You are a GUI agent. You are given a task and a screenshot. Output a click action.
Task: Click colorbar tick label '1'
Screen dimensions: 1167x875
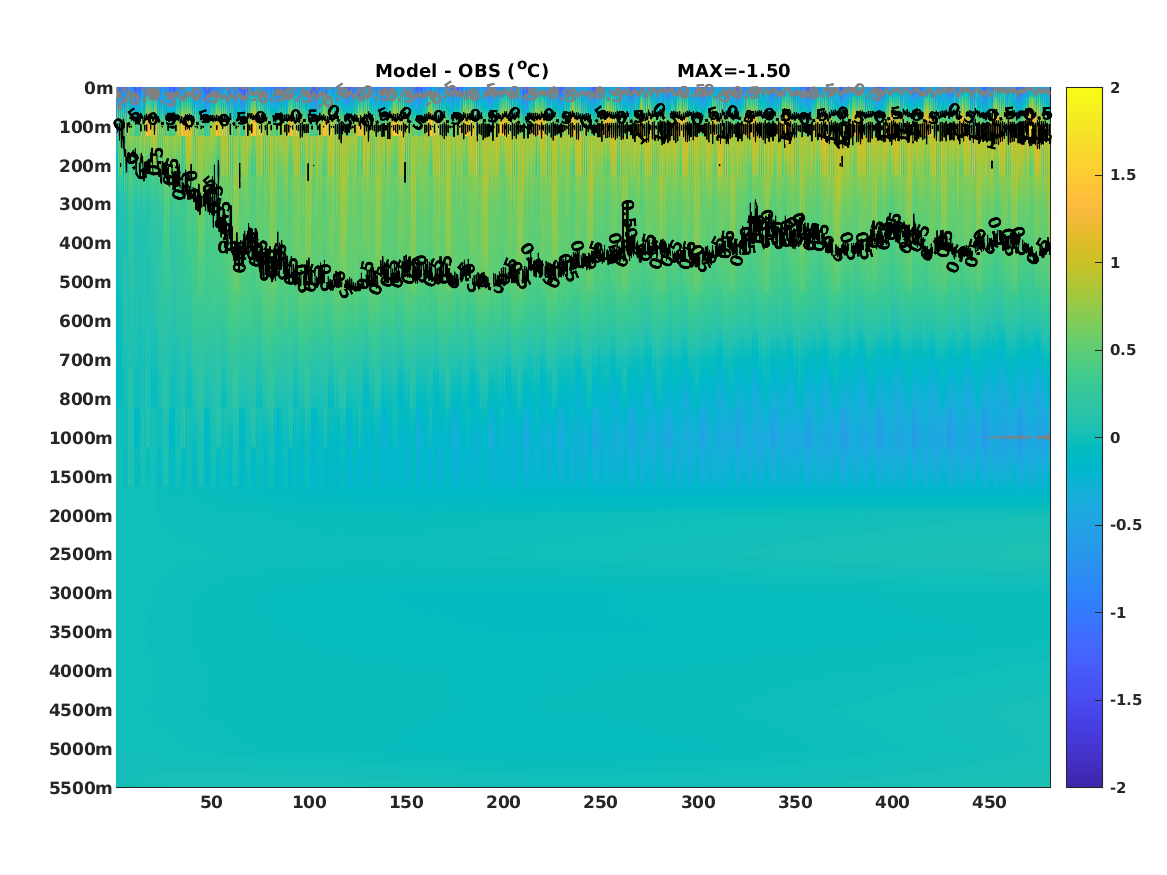(1115, 263)
